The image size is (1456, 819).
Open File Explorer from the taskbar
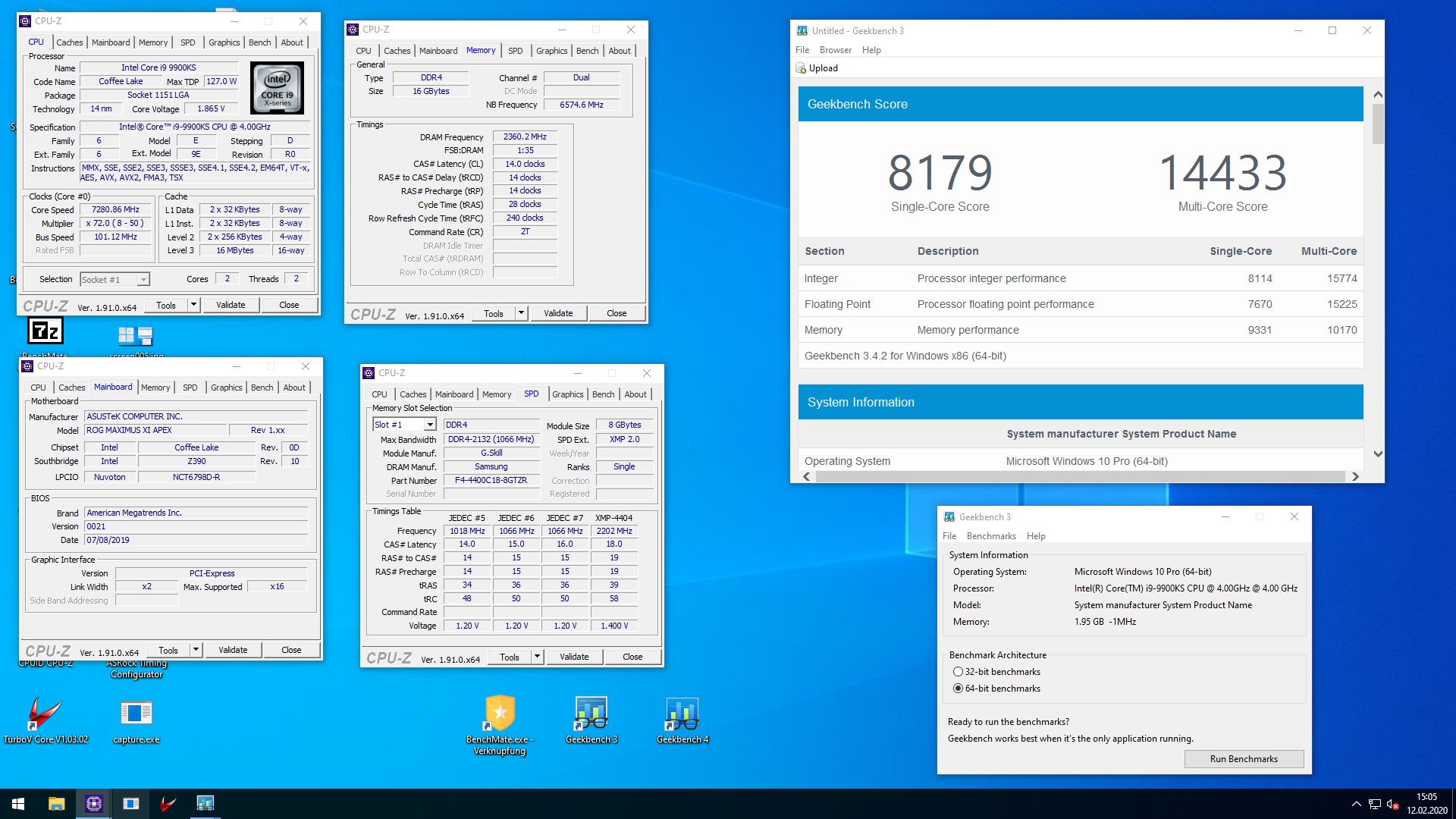point(56,804)
